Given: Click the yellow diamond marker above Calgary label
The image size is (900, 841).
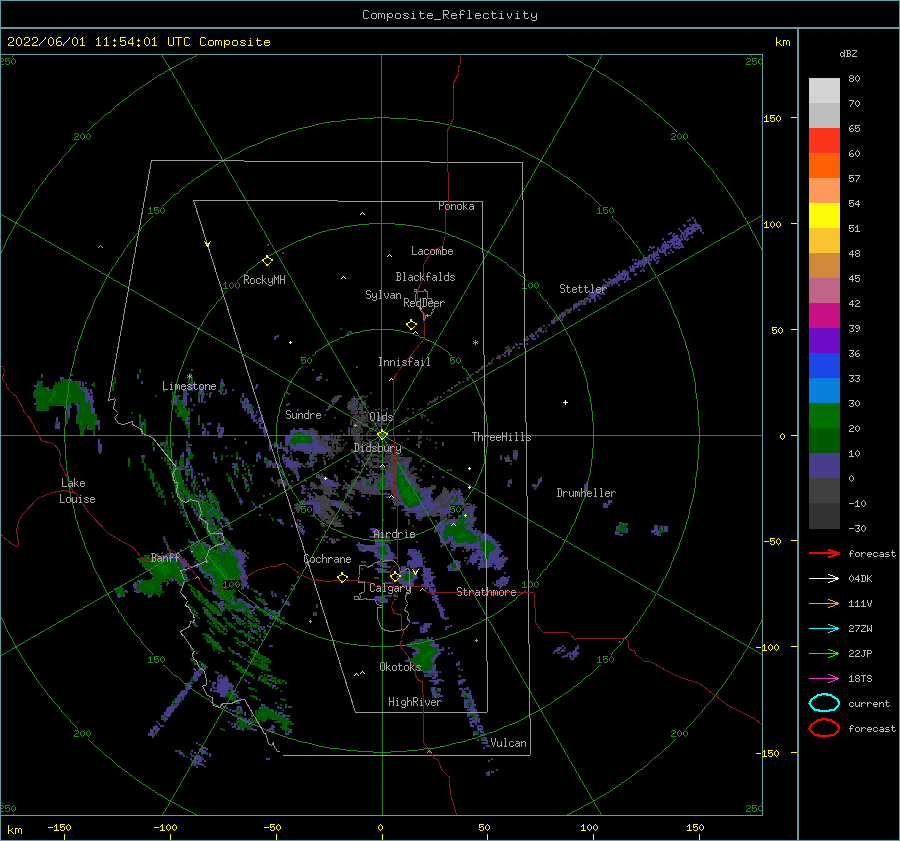Looking at the screenshot, I should pyautogui.click(x=395, y=576).
